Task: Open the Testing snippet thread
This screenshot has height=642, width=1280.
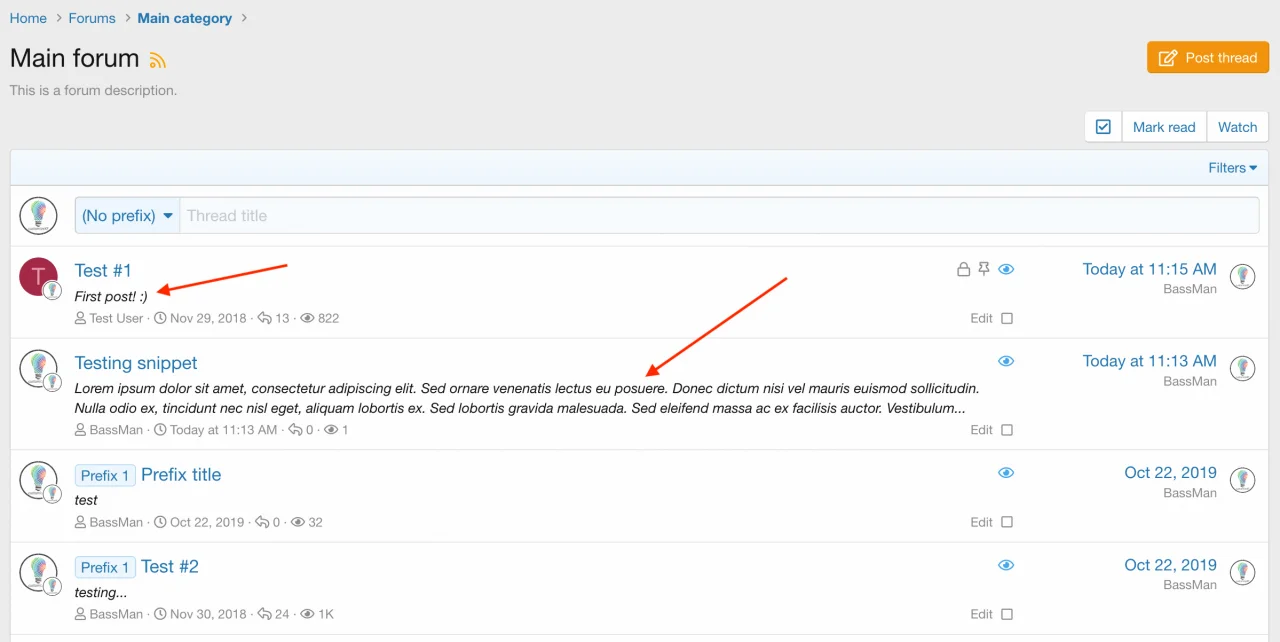Action: coord(136,362)
